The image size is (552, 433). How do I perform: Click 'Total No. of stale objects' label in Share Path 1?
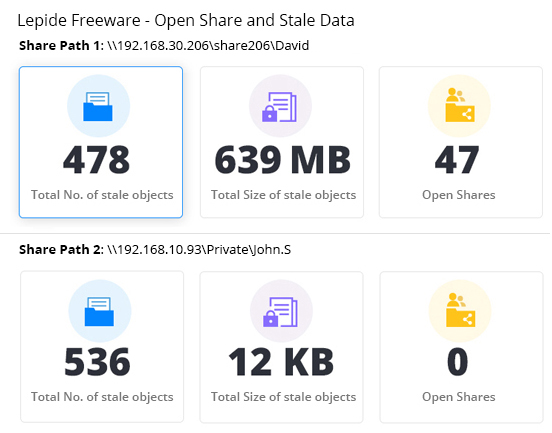click(102, 195)
